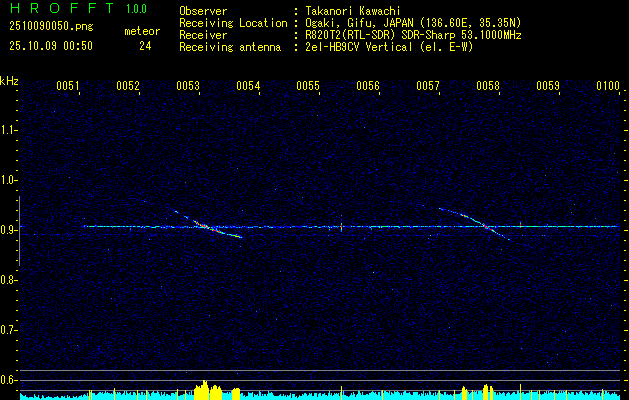The image size is (629, 400).
Task: Click the 0055 time marker
Action: [308, 86]
